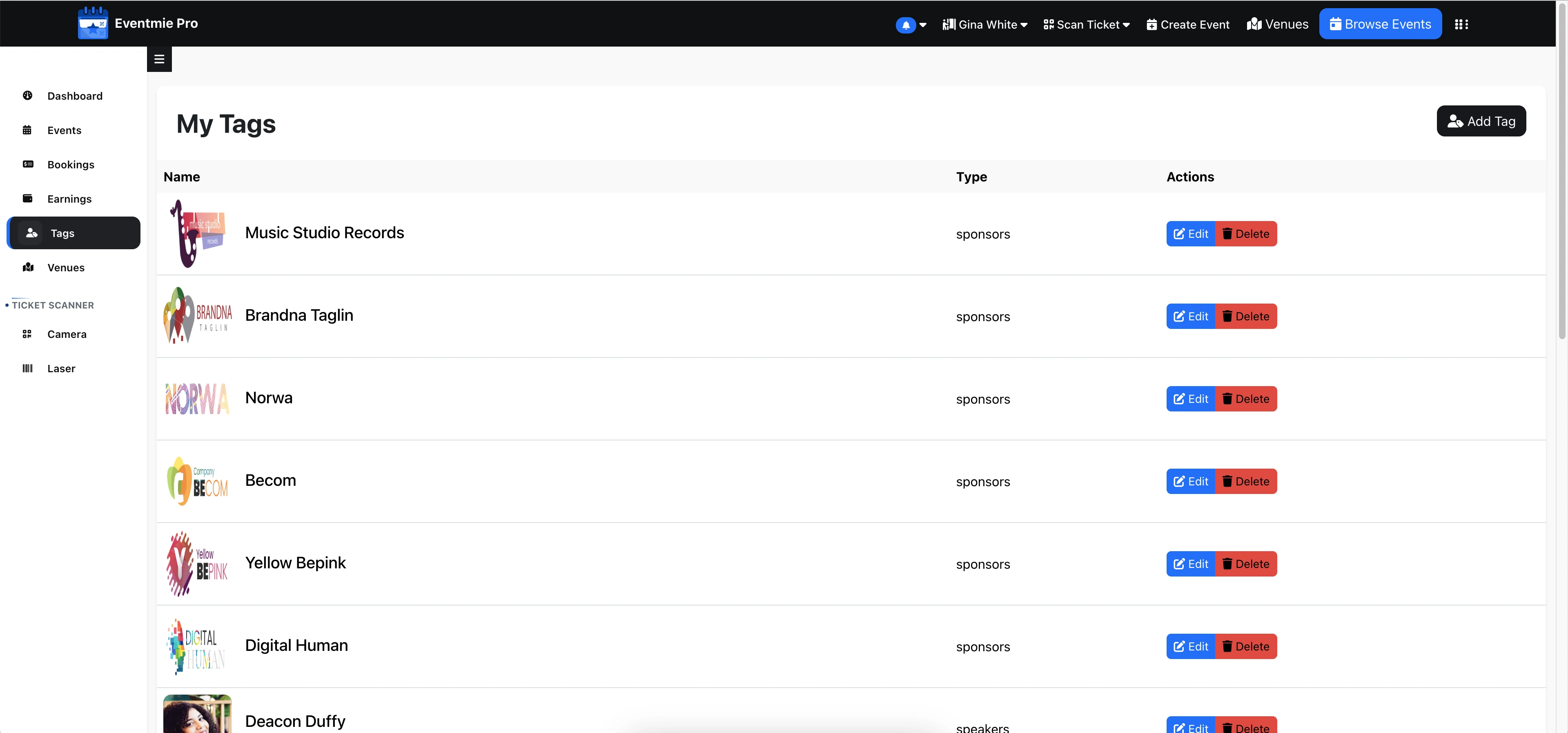Click the Eventmie Pro brand title
This screenshot has height=733, width=1568.
156,23
